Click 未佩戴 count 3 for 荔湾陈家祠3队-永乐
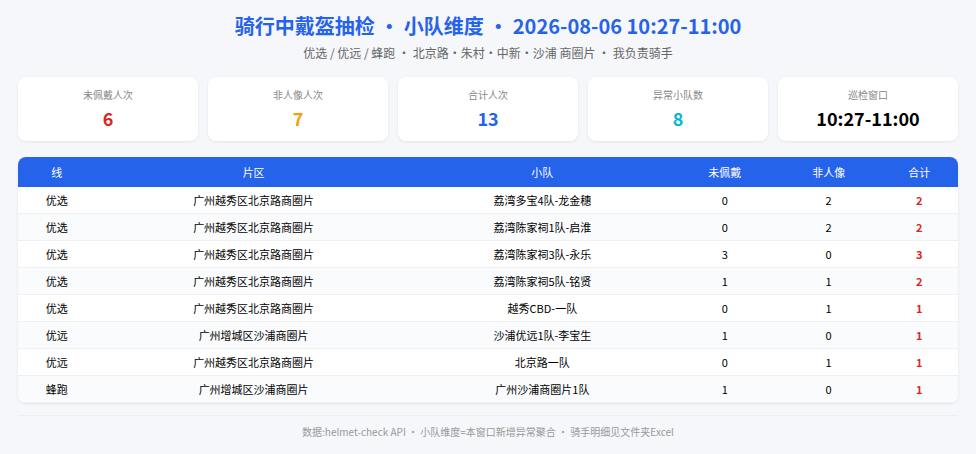Viewport: 976px width, 454px height. point(725,255)
